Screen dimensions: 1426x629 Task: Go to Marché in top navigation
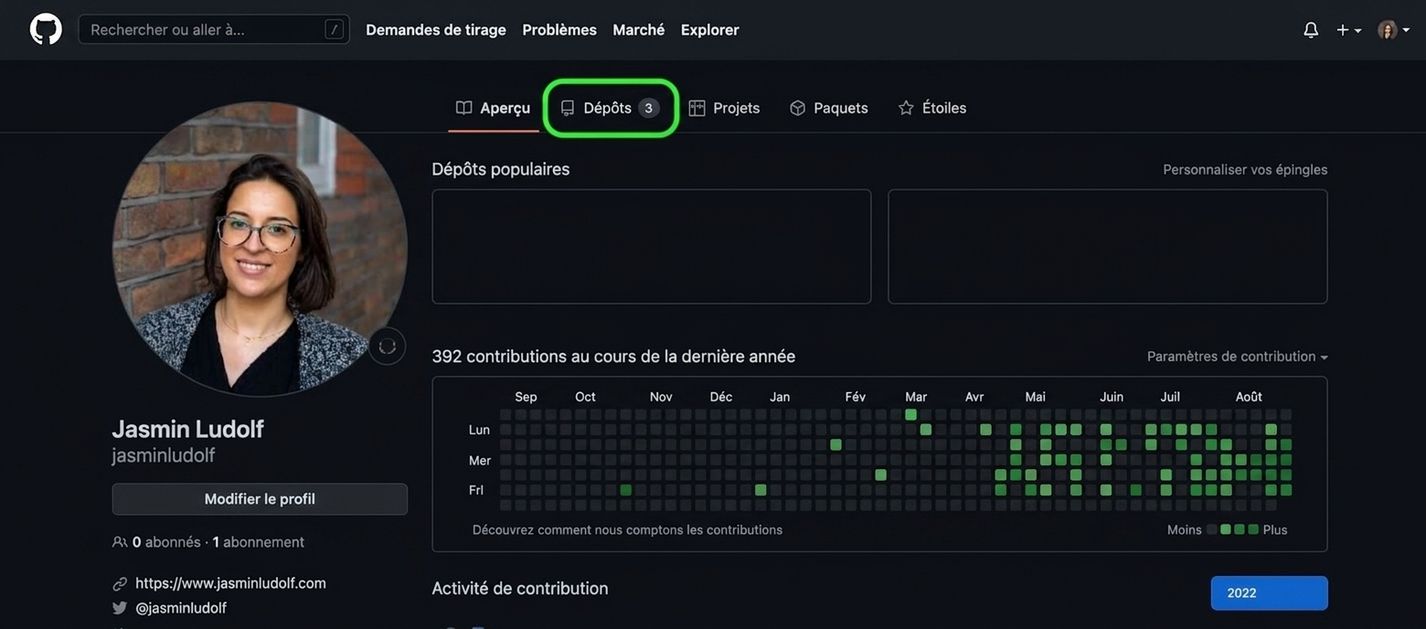pos(639,30)
